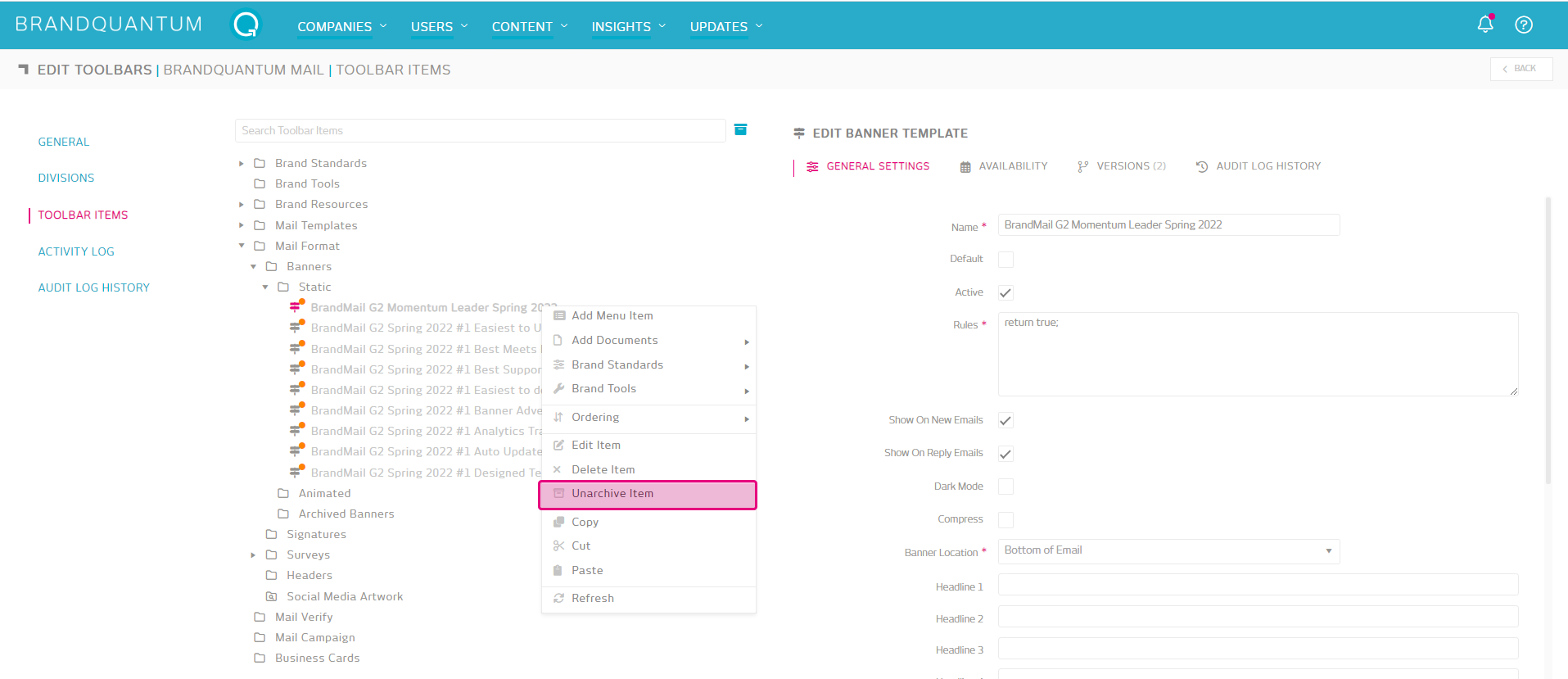Select Delete Item in context menu
The width and height of the screenshot is (1568, 679).
coord(648,469)
